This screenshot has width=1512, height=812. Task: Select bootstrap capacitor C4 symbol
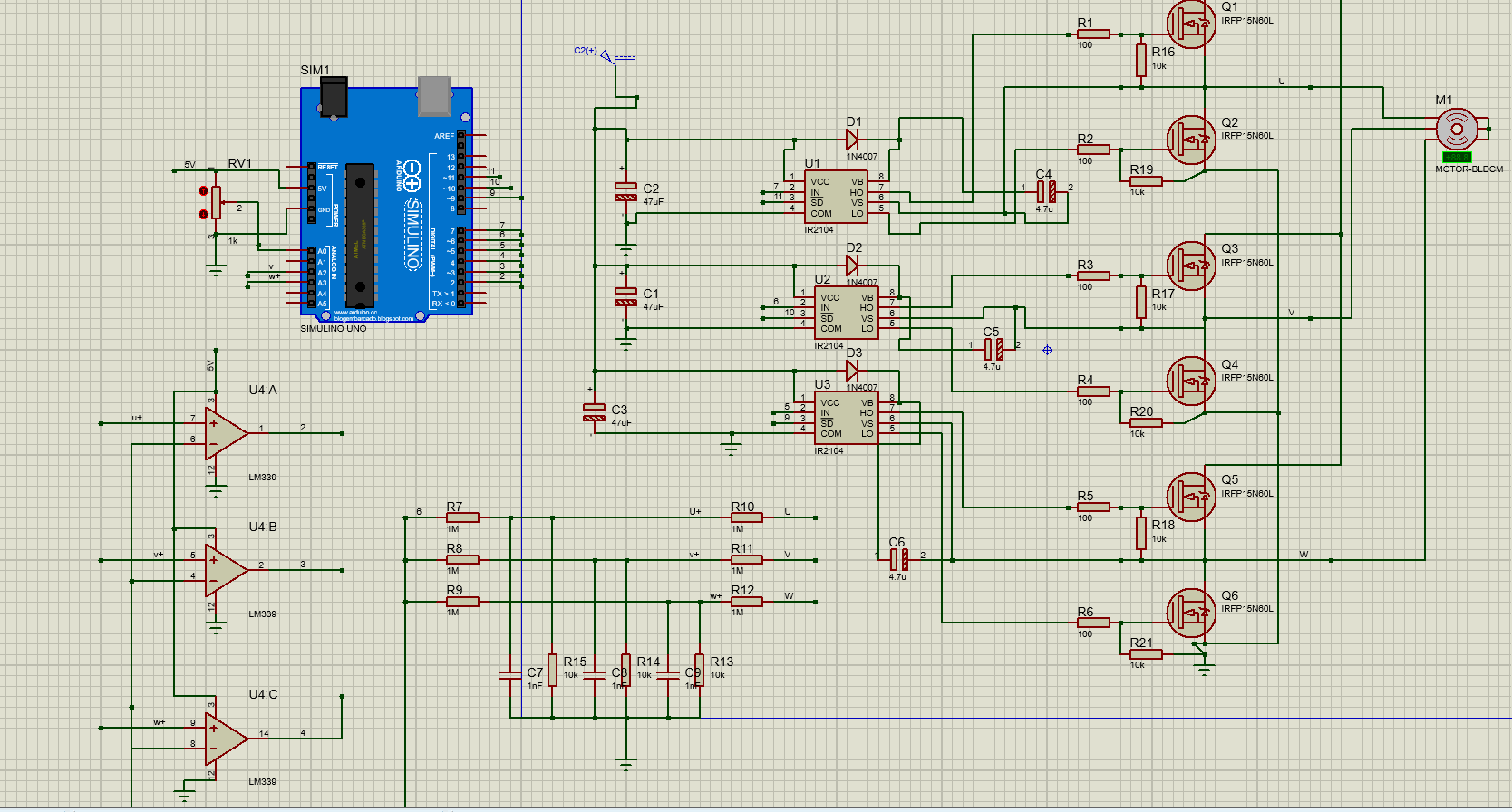click(1047, 191)
